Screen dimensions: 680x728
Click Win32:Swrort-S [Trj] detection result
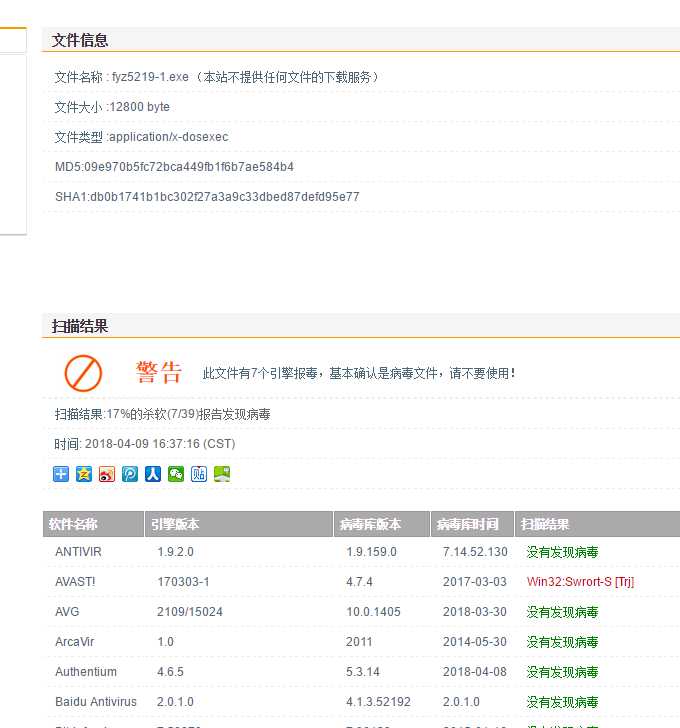point(580,582)
